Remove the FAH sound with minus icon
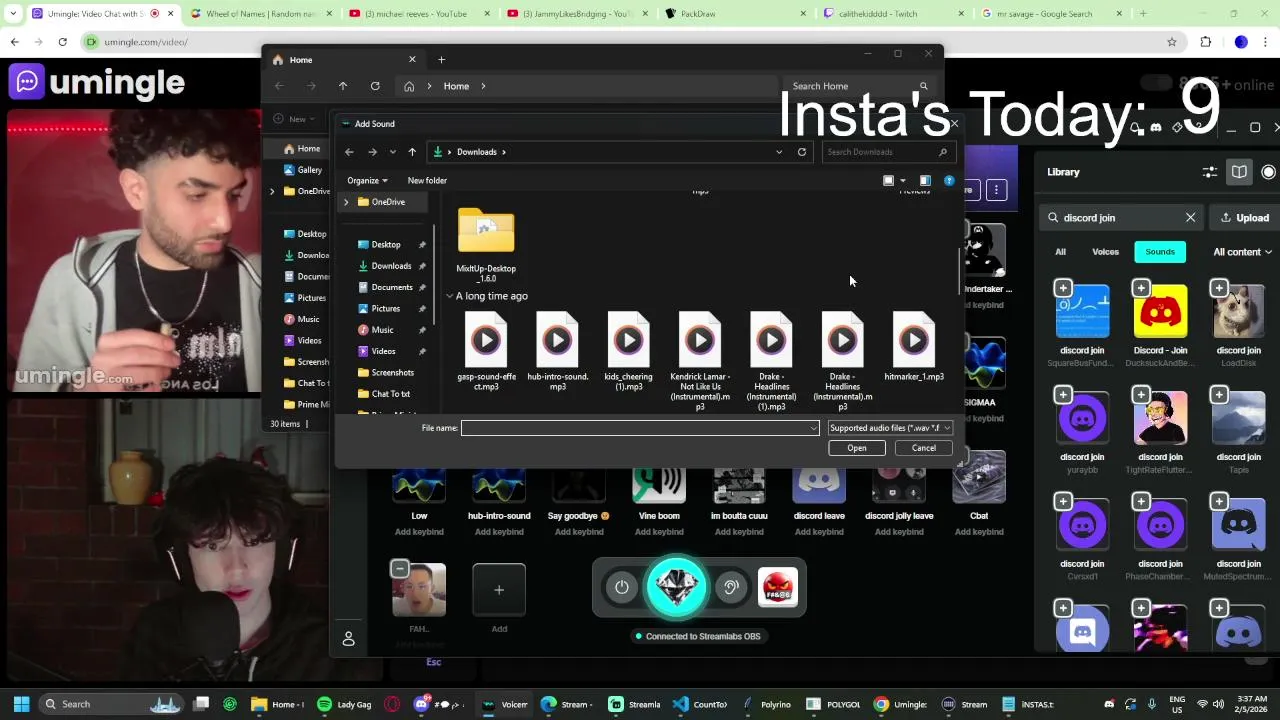 pyautogui.click(x=399, y=569)
